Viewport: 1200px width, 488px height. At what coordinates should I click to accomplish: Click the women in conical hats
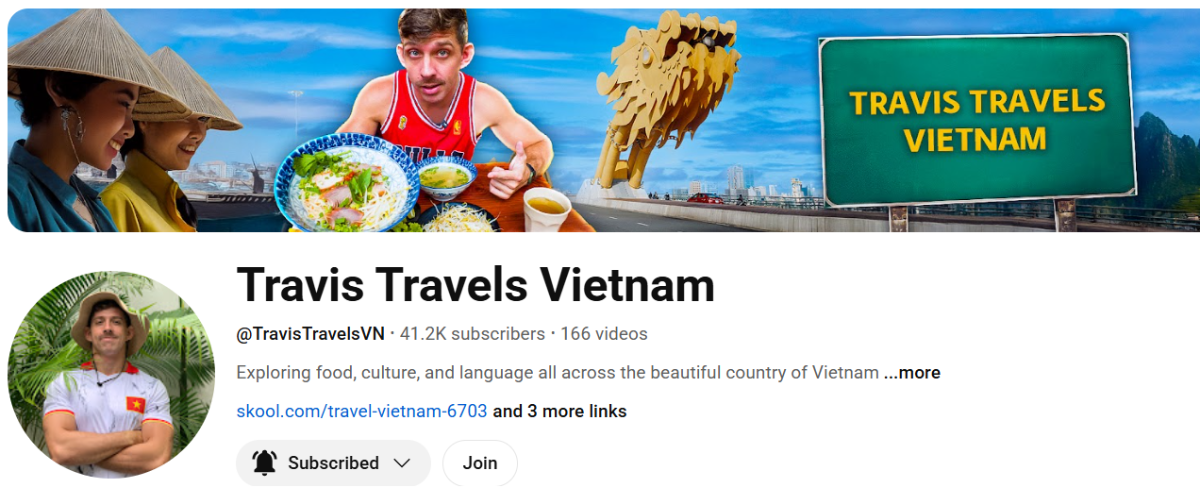point(120,120)
